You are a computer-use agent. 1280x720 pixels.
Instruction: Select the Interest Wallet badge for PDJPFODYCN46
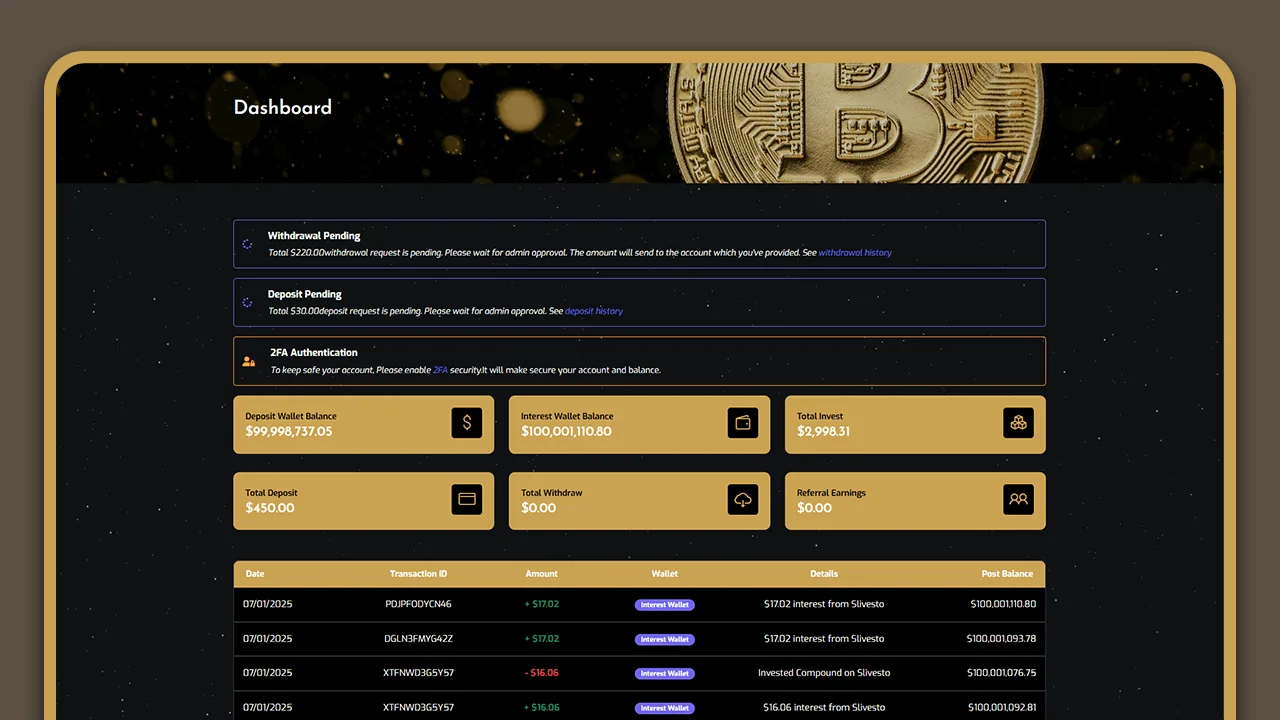pos(664,605)
